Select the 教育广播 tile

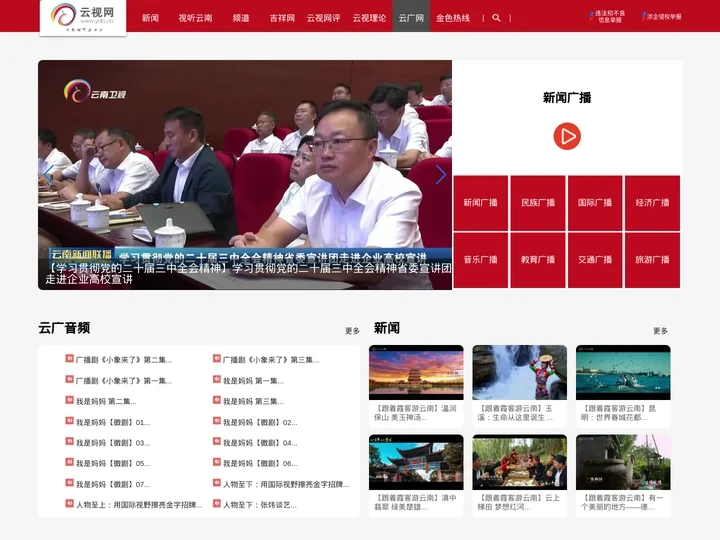tap(538, 260)
